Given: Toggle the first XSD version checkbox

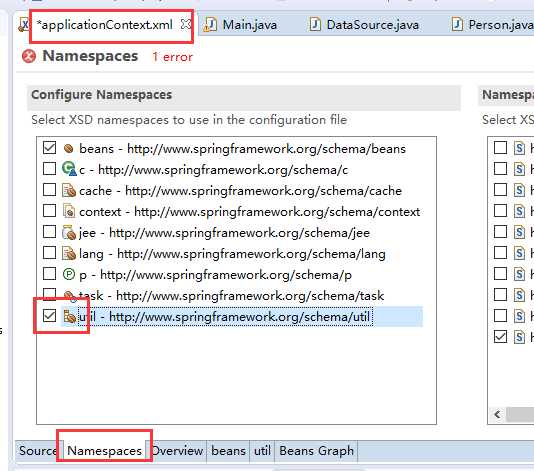Looking at the screenshot, I should (500, 148).
